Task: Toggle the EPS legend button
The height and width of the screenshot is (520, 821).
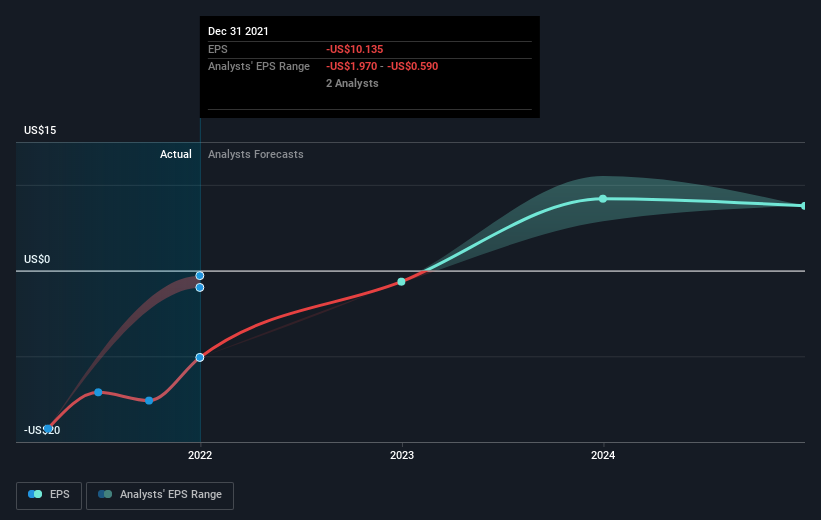Action: point(49,495)
